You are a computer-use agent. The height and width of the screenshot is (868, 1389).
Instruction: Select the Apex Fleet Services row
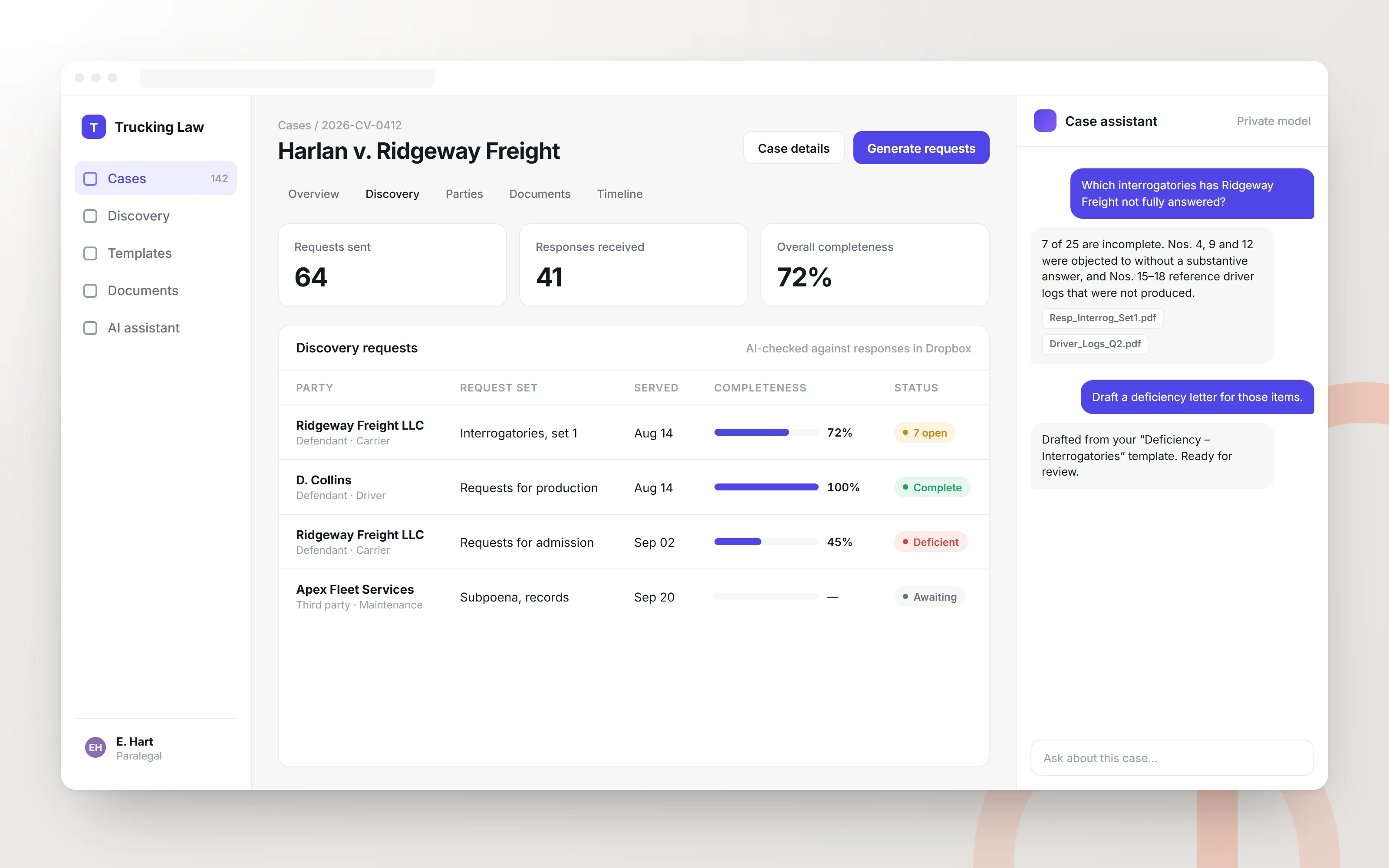pyautogui.click(x=633, y=597)
